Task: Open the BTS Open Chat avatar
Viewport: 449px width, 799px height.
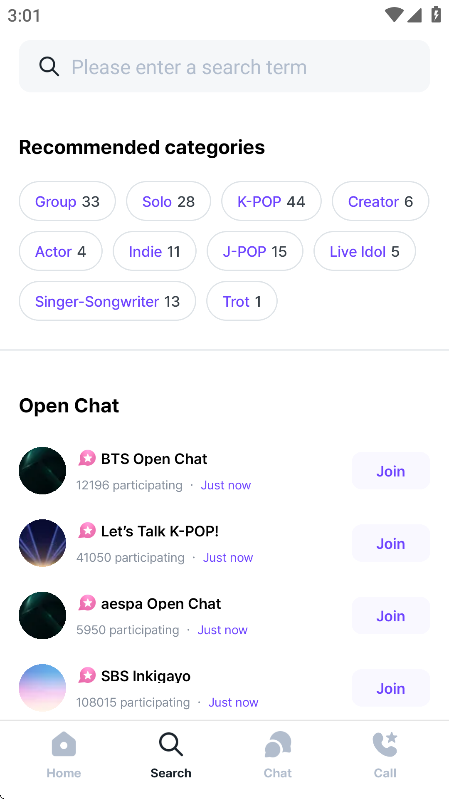Action: click(x=42, y=470)
